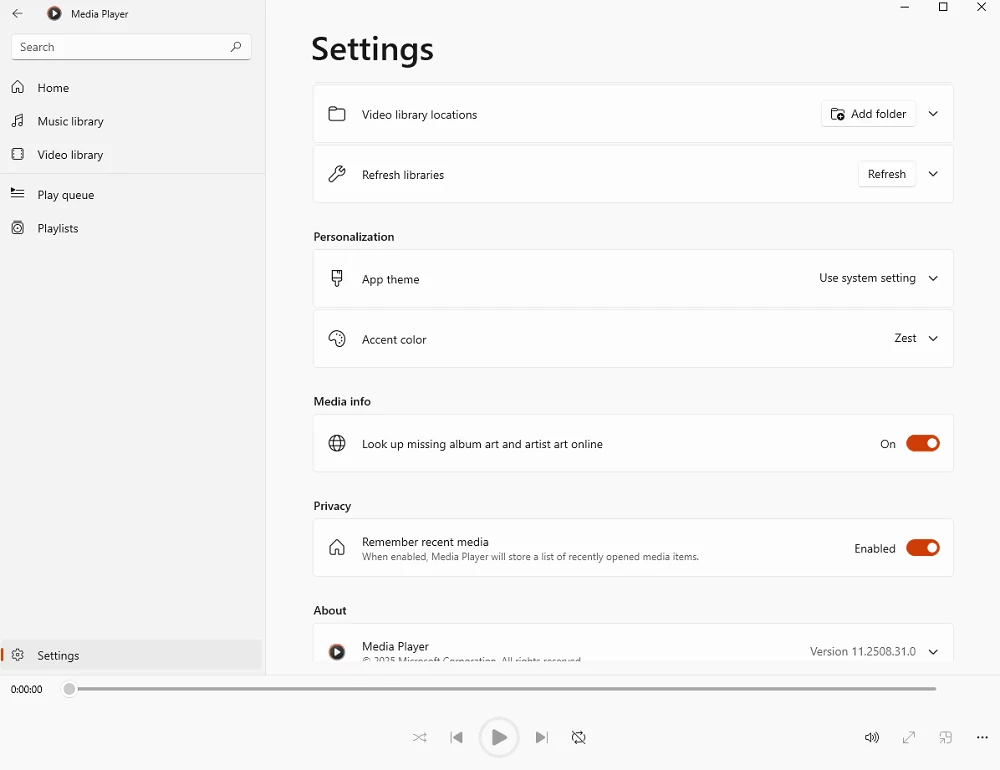Mute the volume speaker icon
Image resolution: width=1000 pixels, height=770 pixels.
[872, 738]
